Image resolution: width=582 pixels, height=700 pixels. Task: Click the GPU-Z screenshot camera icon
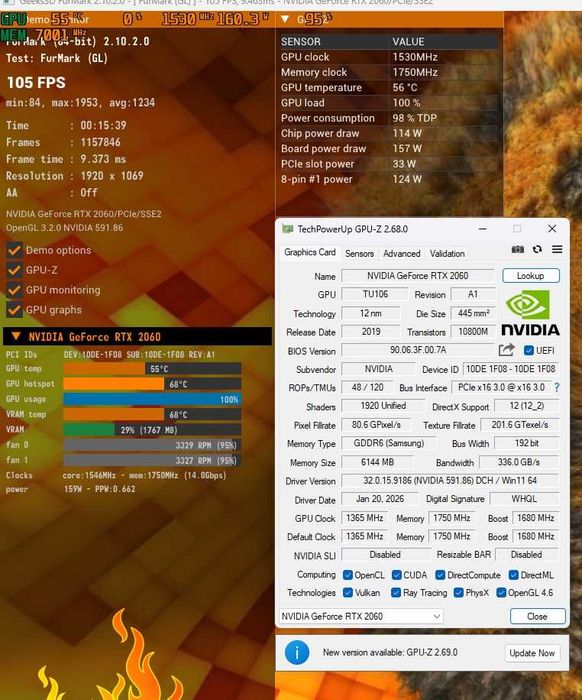pyautogui.click(x=518, y=249)
